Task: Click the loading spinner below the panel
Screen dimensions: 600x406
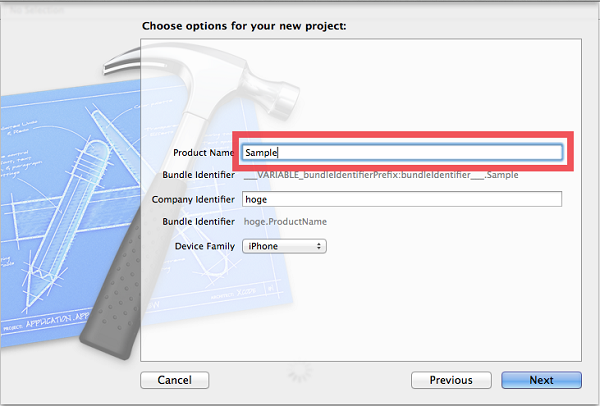Action: click(x=300, y=372)
